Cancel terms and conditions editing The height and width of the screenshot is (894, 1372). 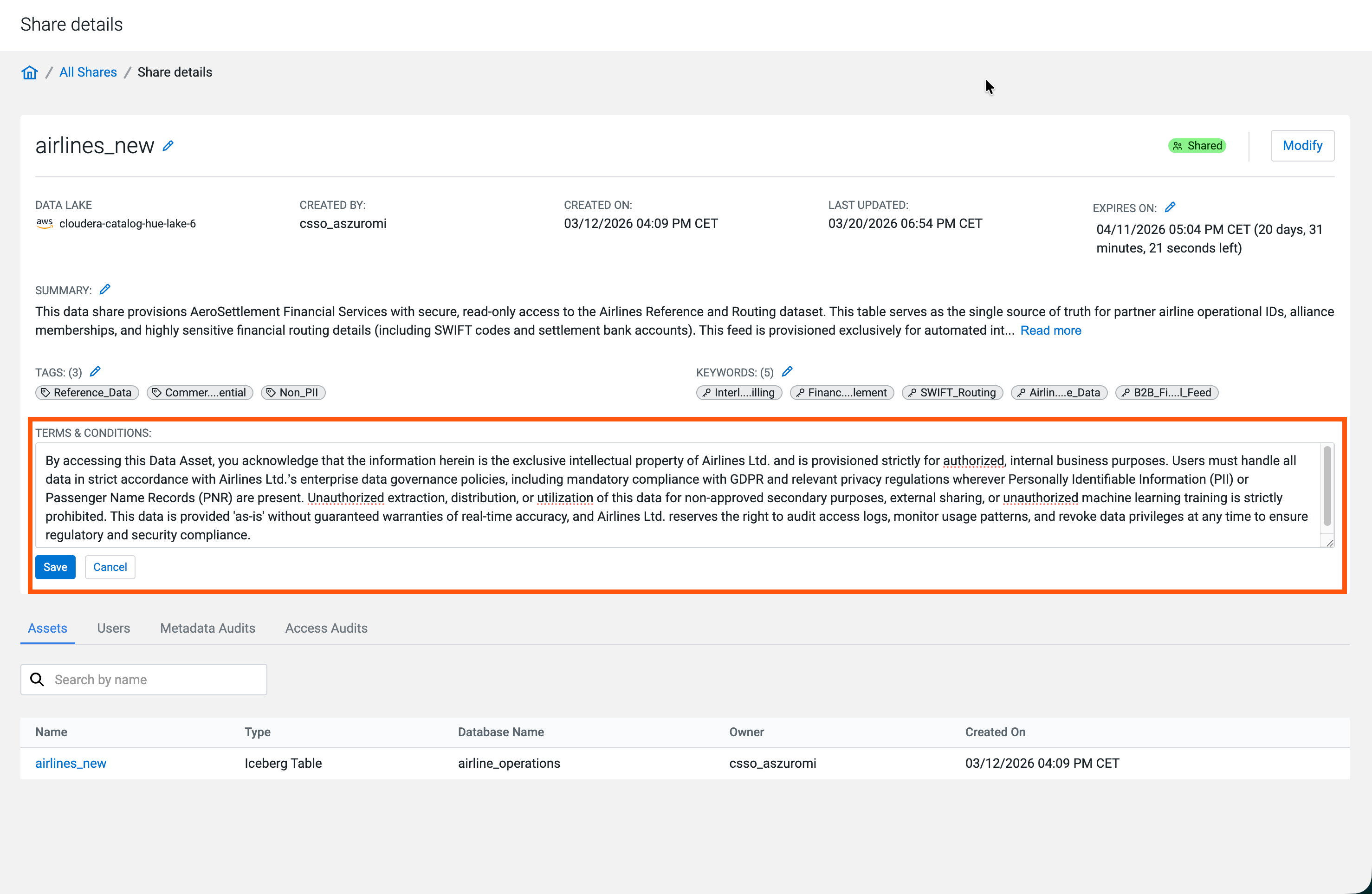click(x=110, y=567)
